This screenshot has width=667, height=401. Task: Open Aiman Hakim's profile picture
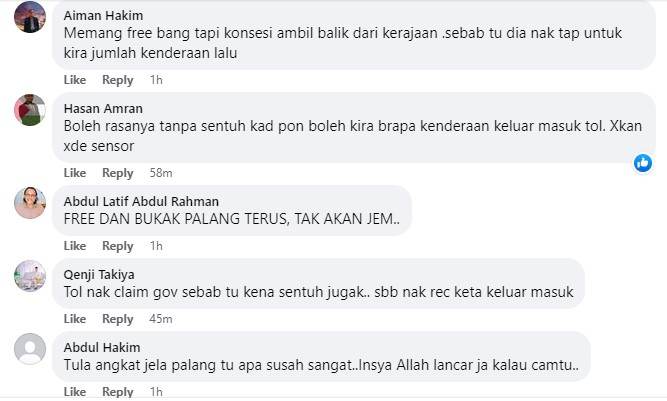click(x=30, y=17)
